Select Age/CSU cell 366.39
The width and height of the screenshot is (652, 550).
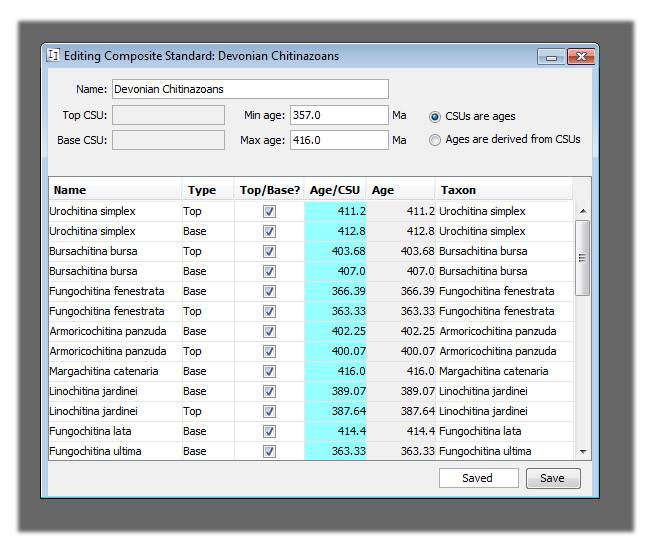[x=335, y=291]
